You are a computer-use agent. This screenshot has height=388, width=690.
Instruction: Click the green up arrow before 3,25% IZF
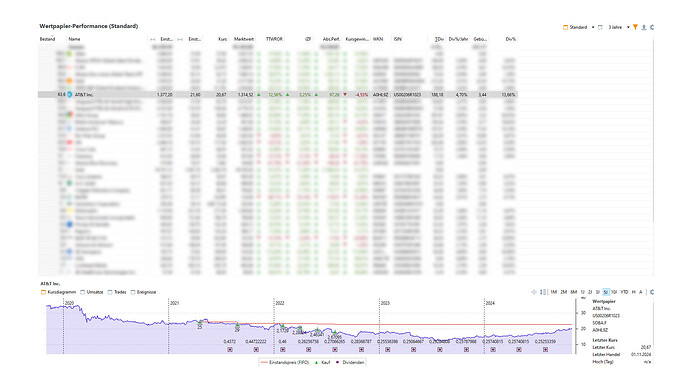[287, 95]
